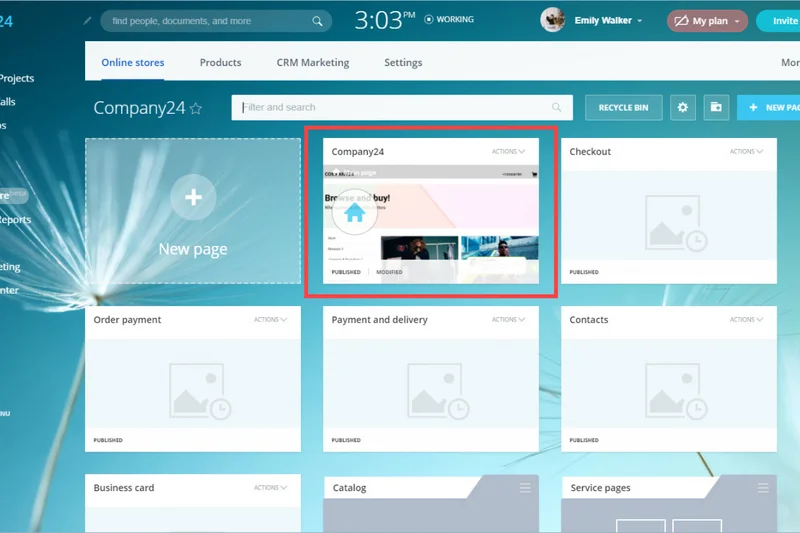Click the favorite star next to Company24
The image size is (800, 533).
(x=196, y=108)
